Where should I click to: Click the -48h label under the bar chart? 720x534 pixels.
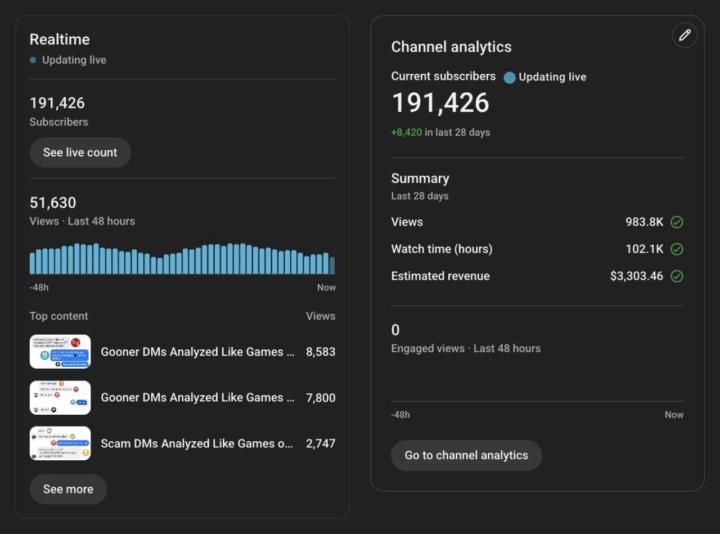pos(39,287)
